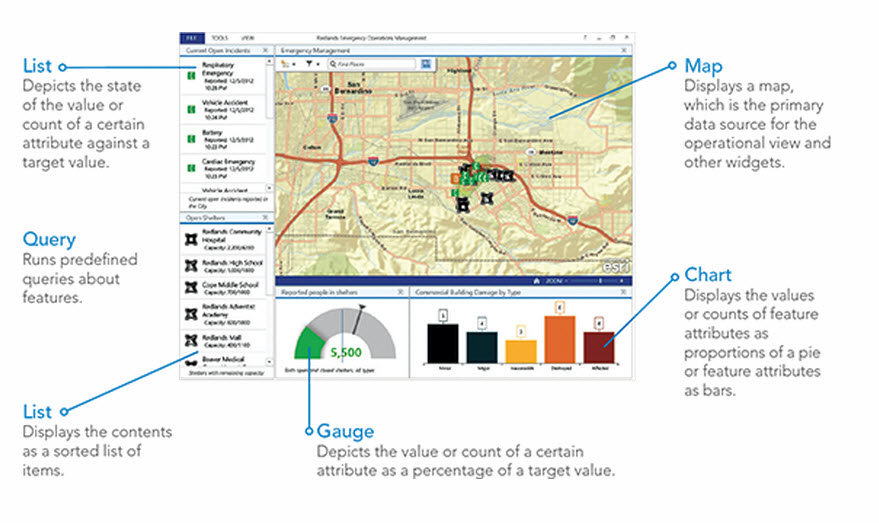
Task: Select the Redlands High School shelter
Action: 224,266
